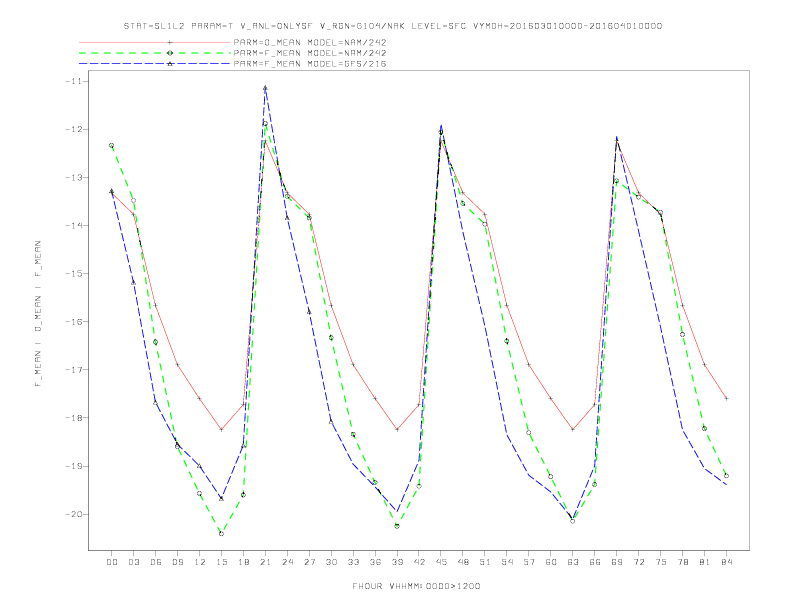Click x-axis tick label 84
The width and height of the screenshot is (792, 612).
(726, 562)
